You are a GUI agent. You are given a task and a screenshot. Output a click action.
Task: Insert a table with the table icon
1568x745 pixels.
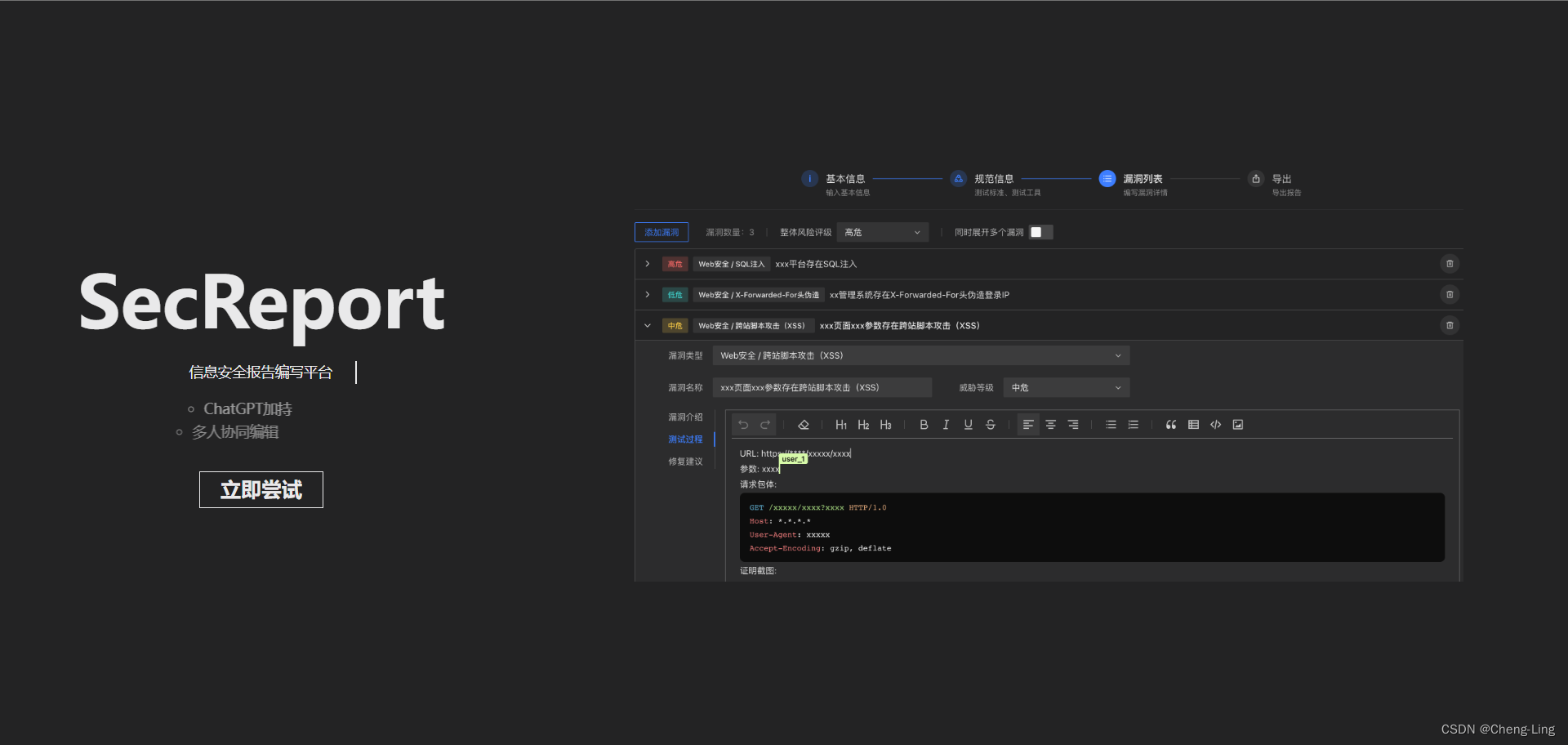pos(1193,425)
